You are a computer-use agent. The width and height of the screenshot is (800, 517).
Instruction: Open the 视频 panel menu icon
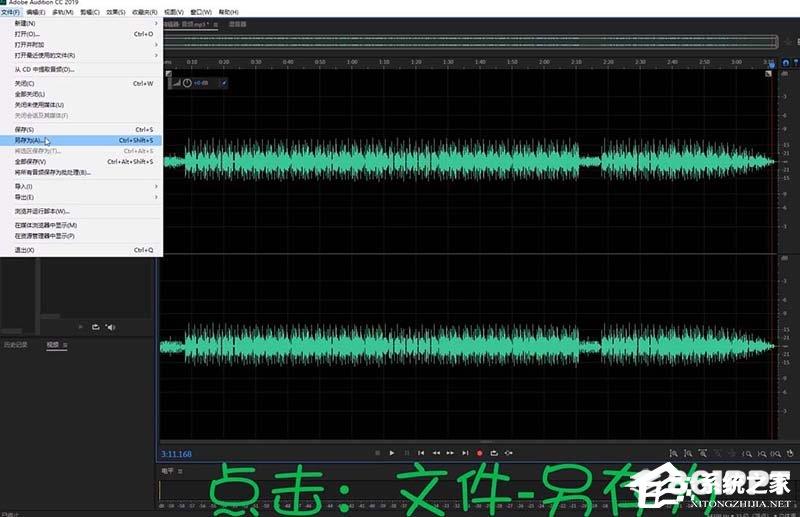(x=65, y=346)
